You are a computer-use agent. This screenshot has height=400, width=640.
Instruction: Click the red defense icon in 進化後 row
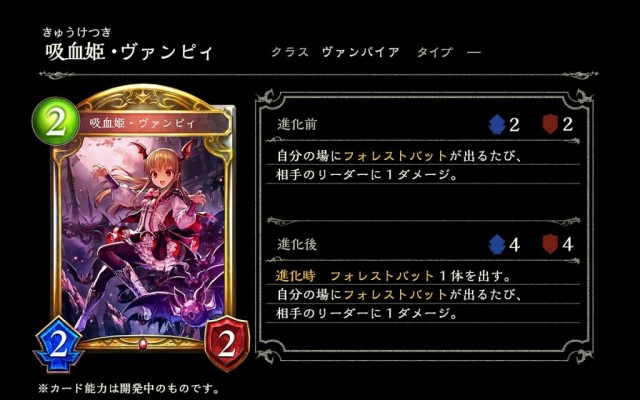[550, 244]
